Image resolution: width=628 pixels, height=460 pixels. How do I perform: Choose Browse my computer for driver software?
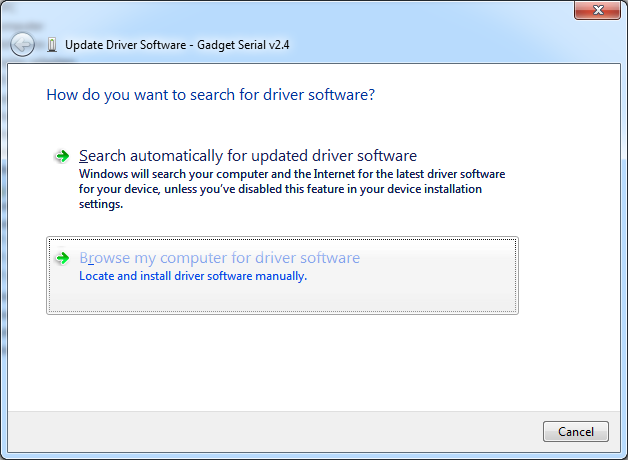282,275
